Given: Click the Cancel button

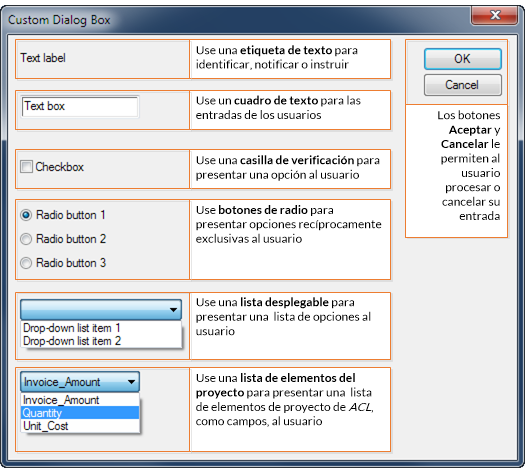Looking at the screenshot, I should click(462, 85).
